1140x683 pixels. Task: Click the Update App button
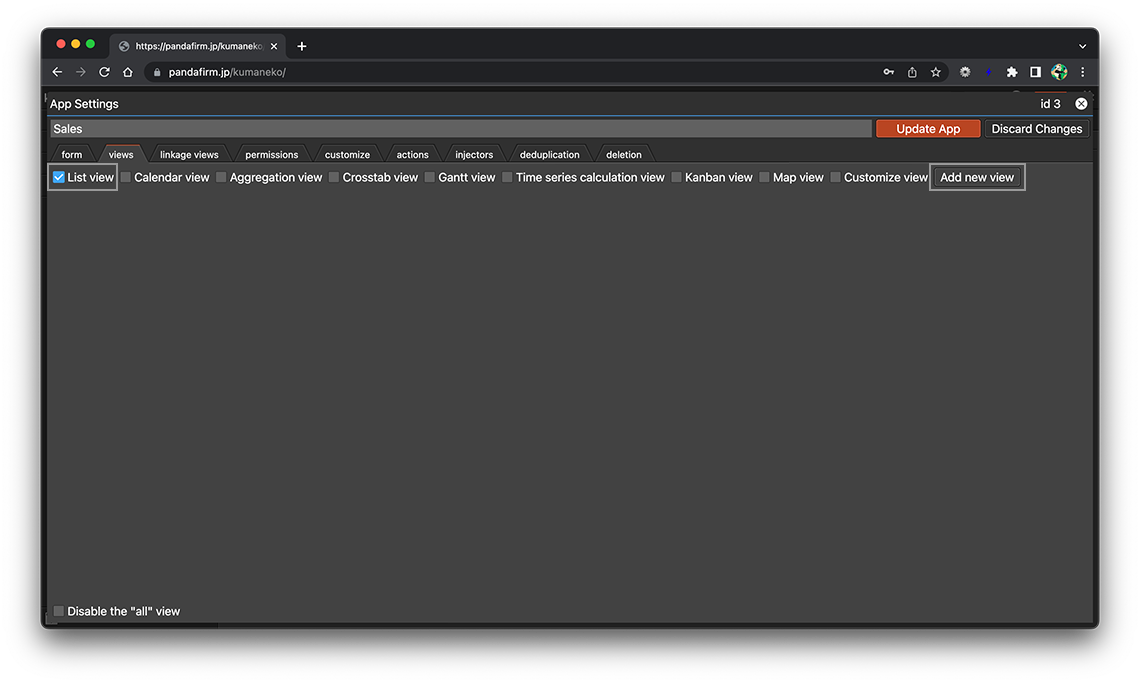click(x=927, y=129)
